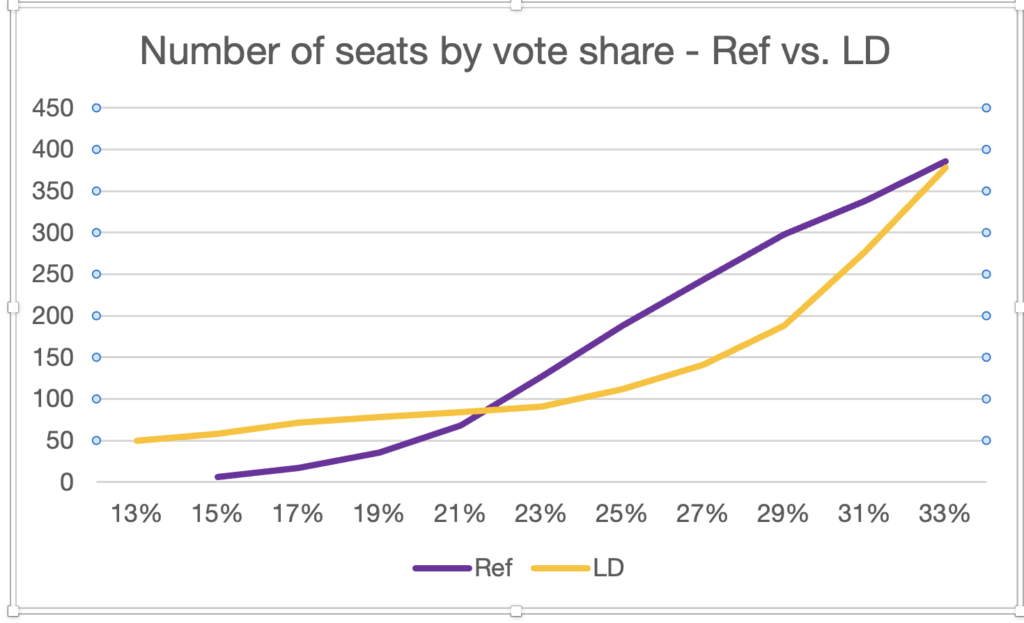
Task: Select the chart title text
Action: [515, 50]
